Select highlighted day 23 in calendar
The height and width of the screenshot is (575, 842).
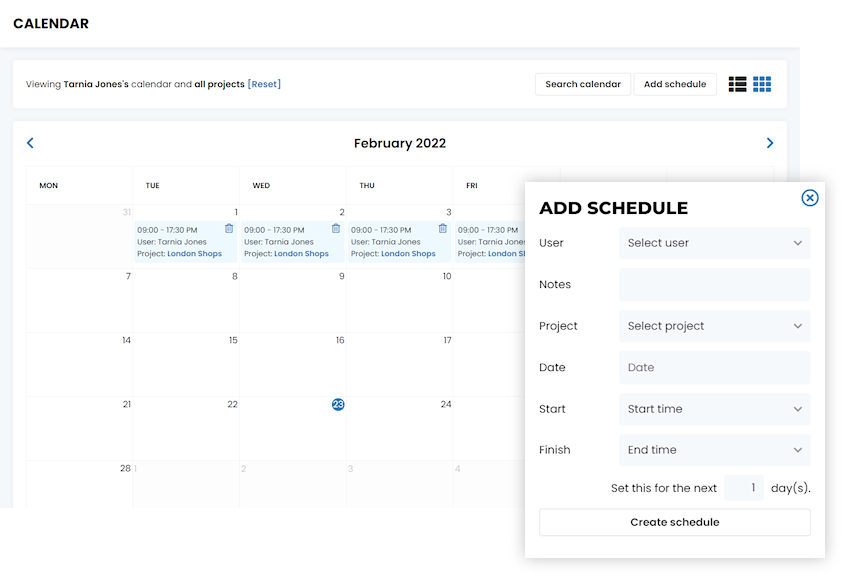click(338, 404)
